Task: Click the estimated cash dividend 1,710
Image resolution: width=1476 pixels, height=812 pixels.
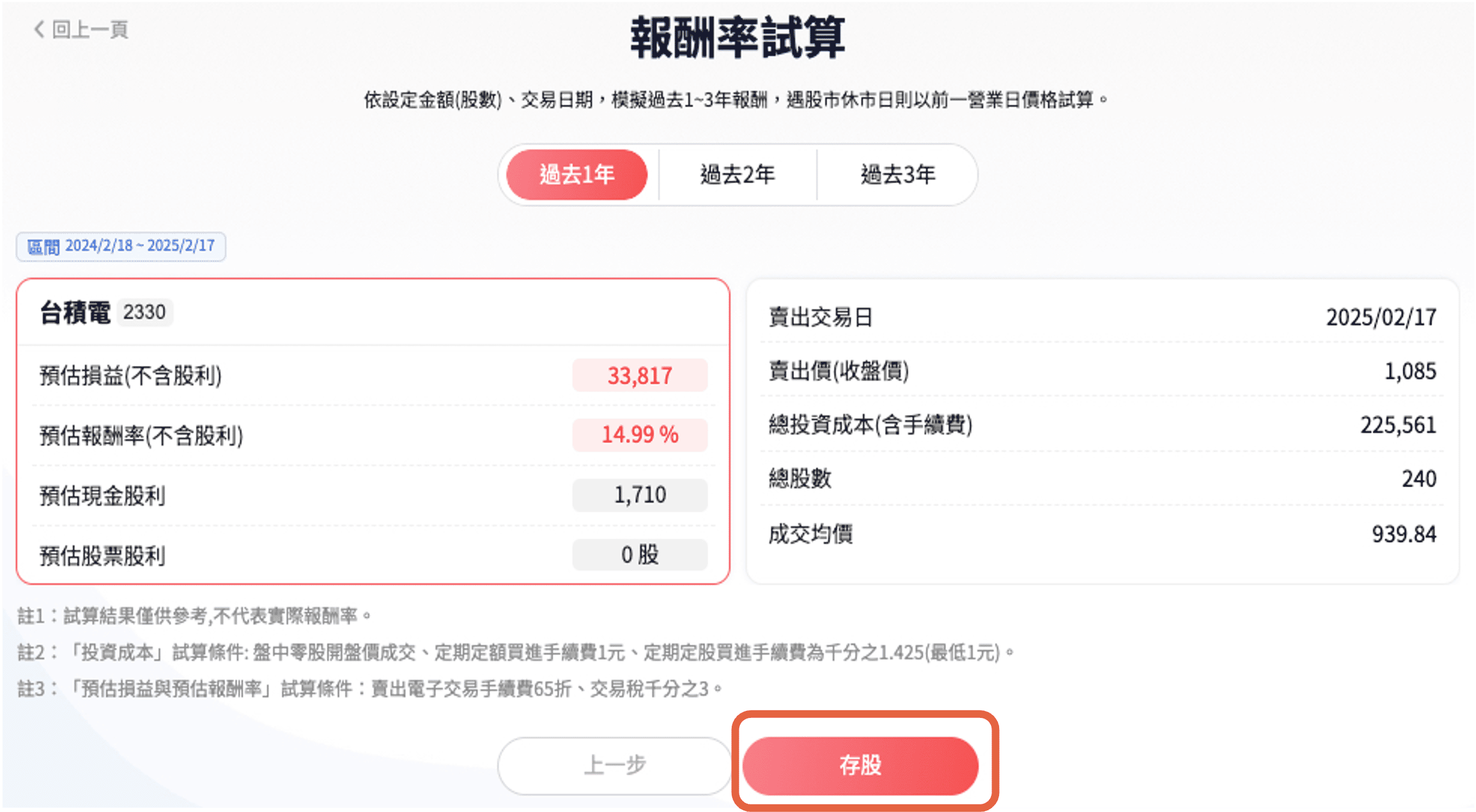Action: 639,494
